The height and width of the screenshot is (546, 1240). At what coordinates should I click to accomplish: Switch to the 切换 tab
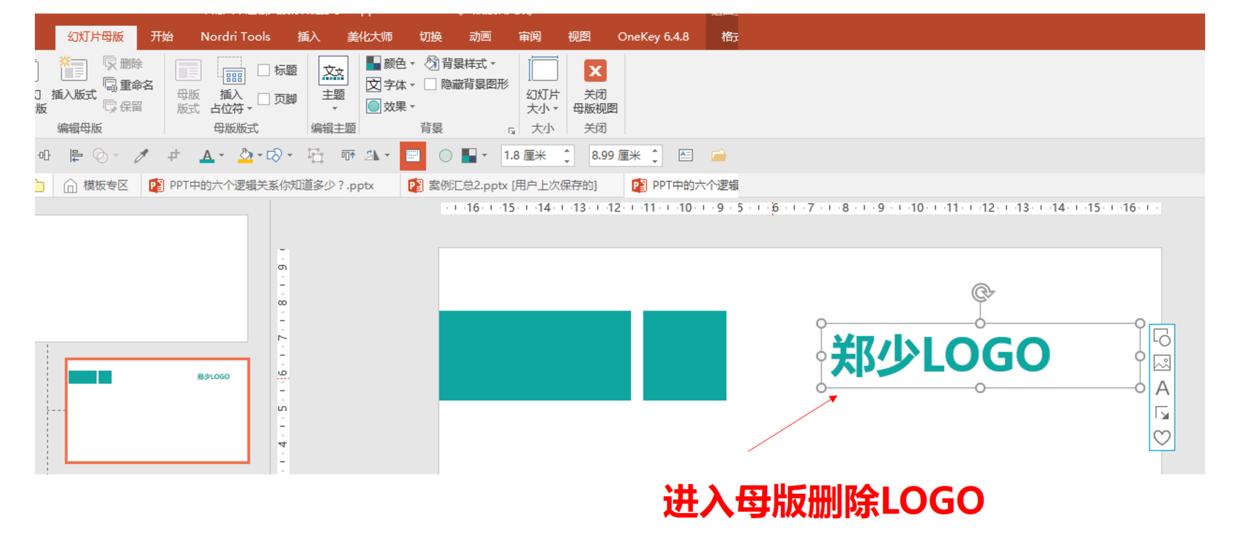tap(430, 36)
